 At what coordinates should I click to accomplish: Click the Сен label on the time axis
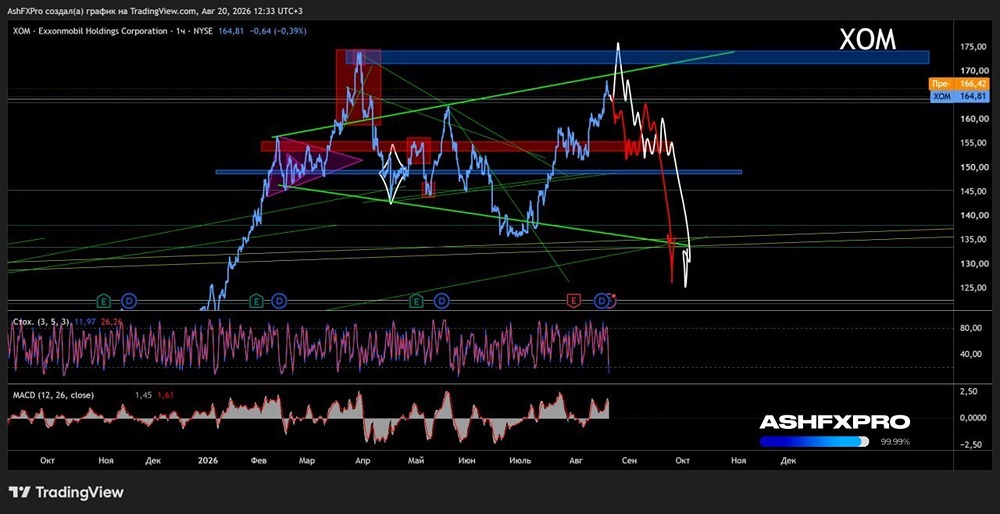coord(629,459)
